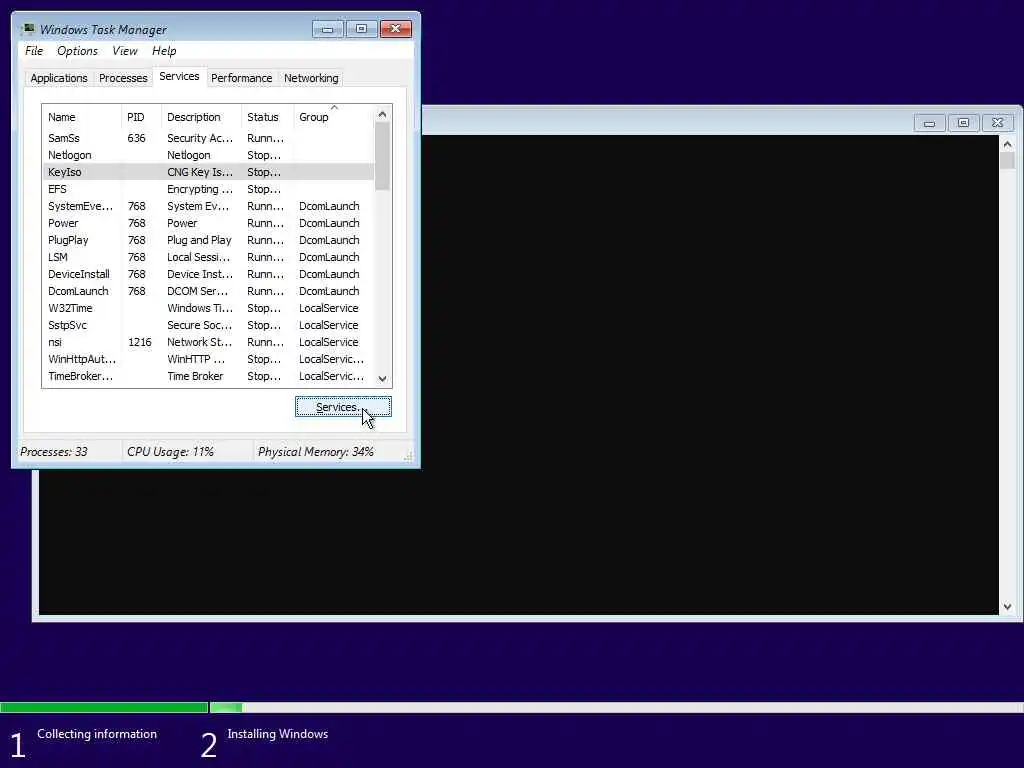Select the SamSs service row
1024x768 pixels.
click(208, 138)
